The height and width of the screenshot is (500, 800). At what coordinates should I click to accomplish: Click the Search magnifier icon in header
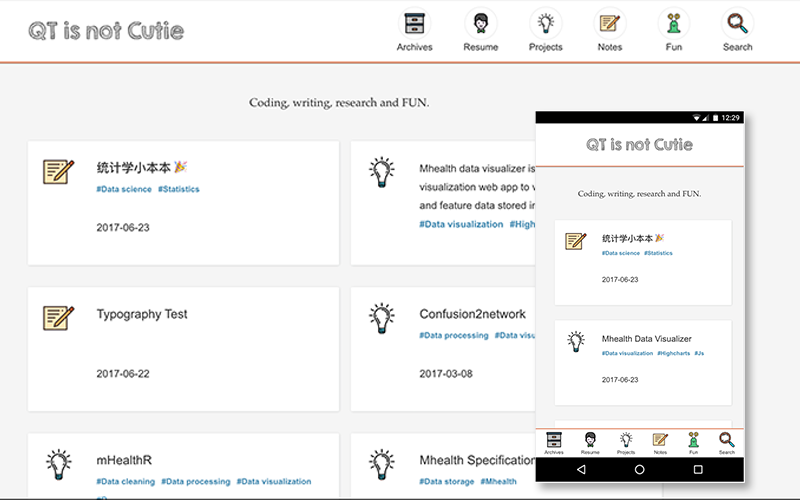pos(737,24)
